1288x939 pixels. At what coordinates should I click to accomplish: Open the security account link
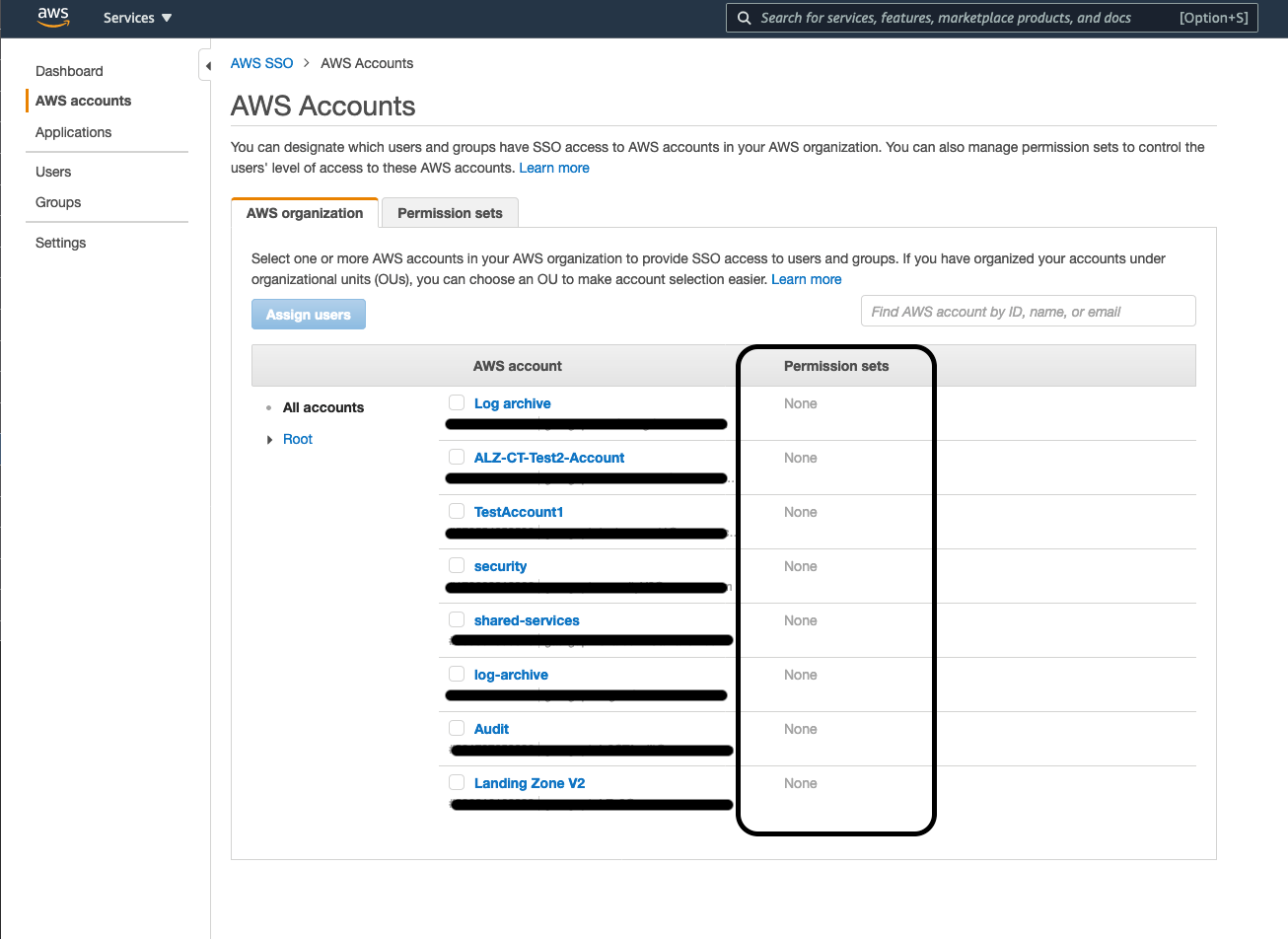coord(500,566)
